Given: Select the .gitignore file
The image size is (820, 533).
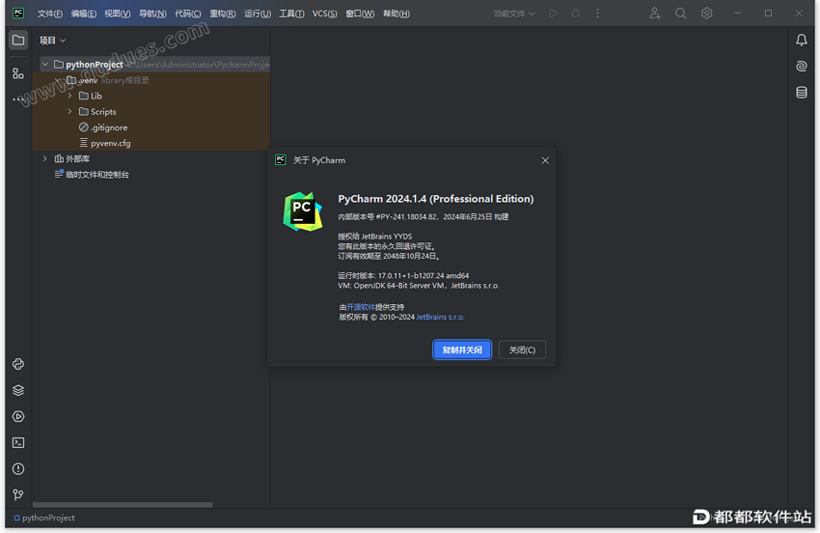Looking at the screenshot, I should point(103,127).
